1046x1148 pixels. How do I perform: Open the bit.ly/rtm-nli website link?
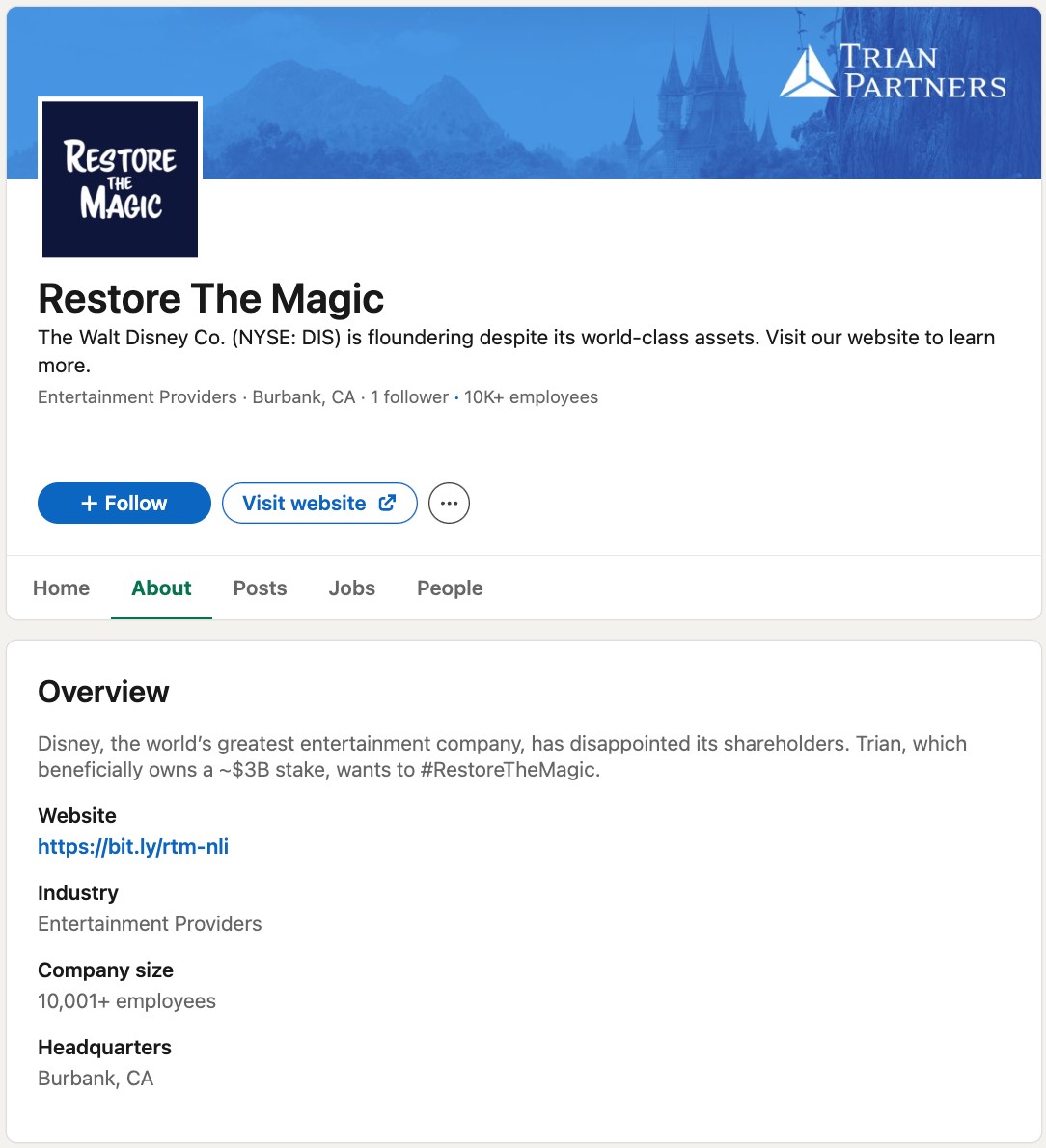pyautogui.click(x=133, y=847)
